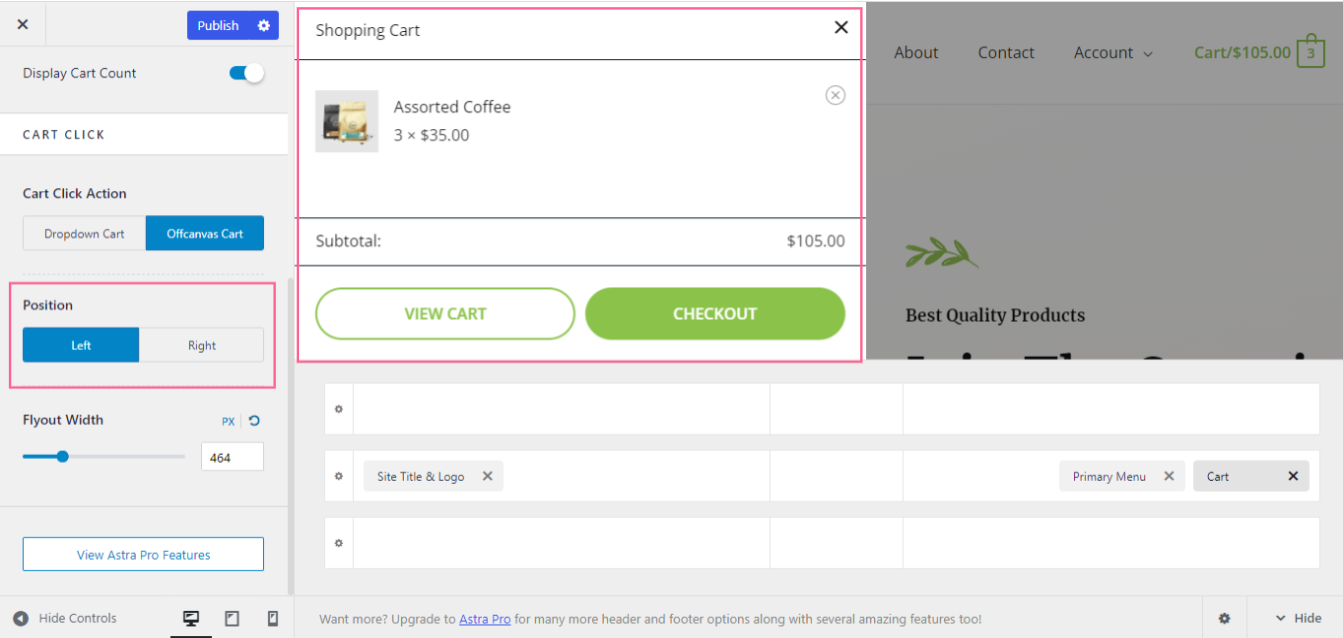Open customizer settings via Publish gear icon
The width and height of the screenshot is (1343, 638).
pos(263,25)
